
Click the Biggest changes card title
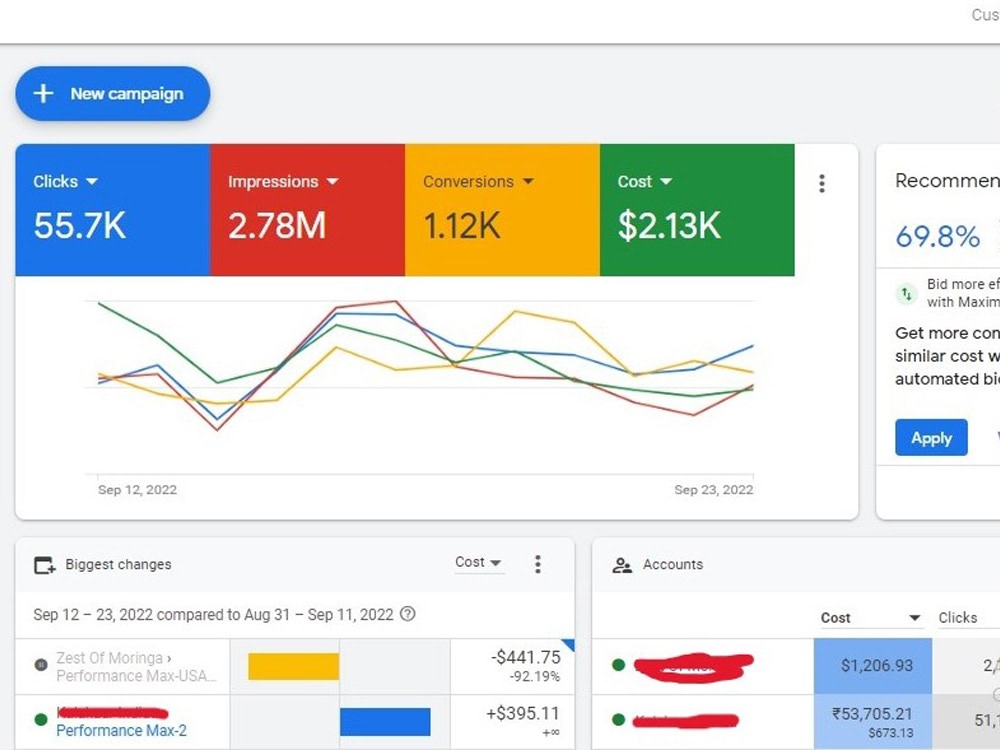118,564
